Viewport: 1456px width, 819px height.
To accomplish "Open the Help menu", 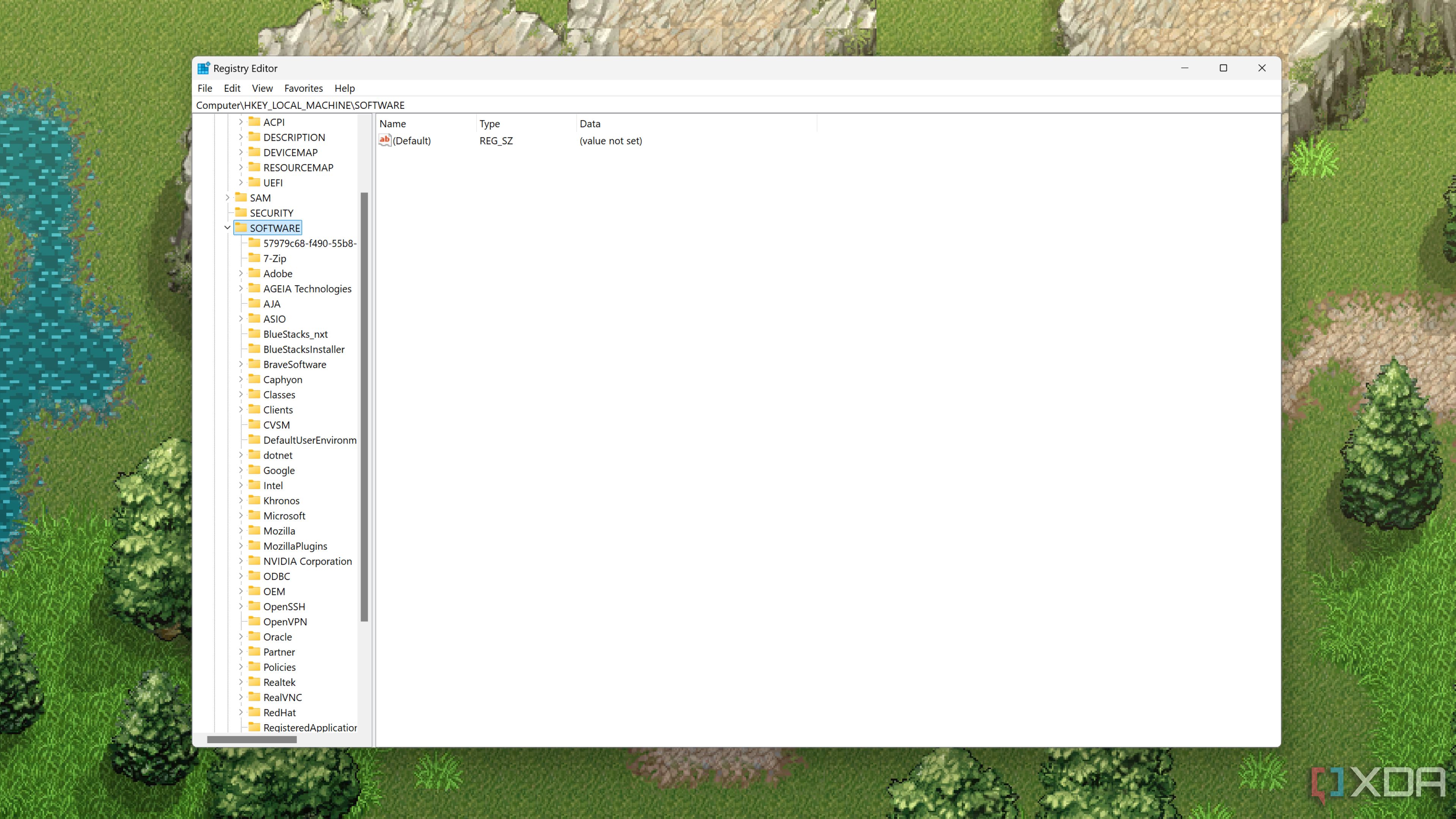I will (x=344, y=88).
